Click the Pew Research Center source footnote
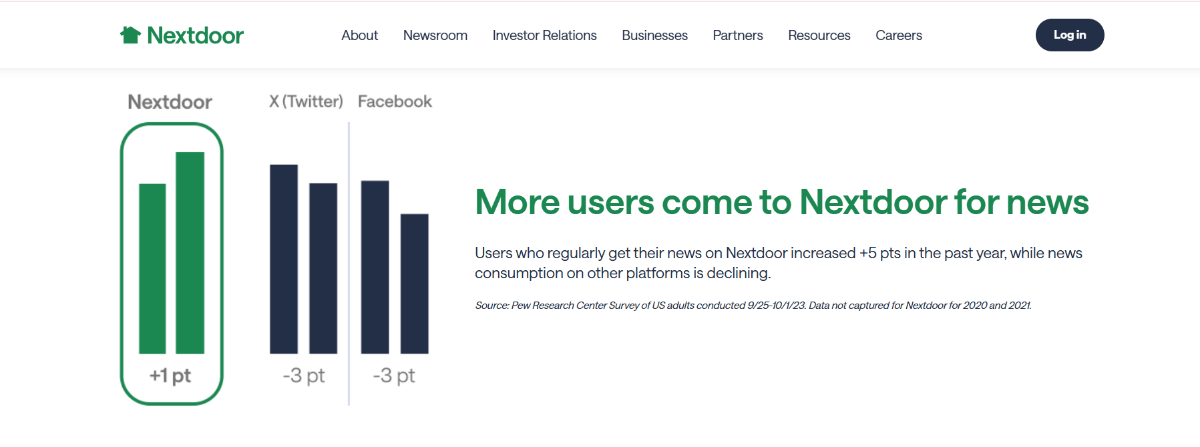Image resolution: width=1200 pixels, height=447 pixels. [753, 305]
